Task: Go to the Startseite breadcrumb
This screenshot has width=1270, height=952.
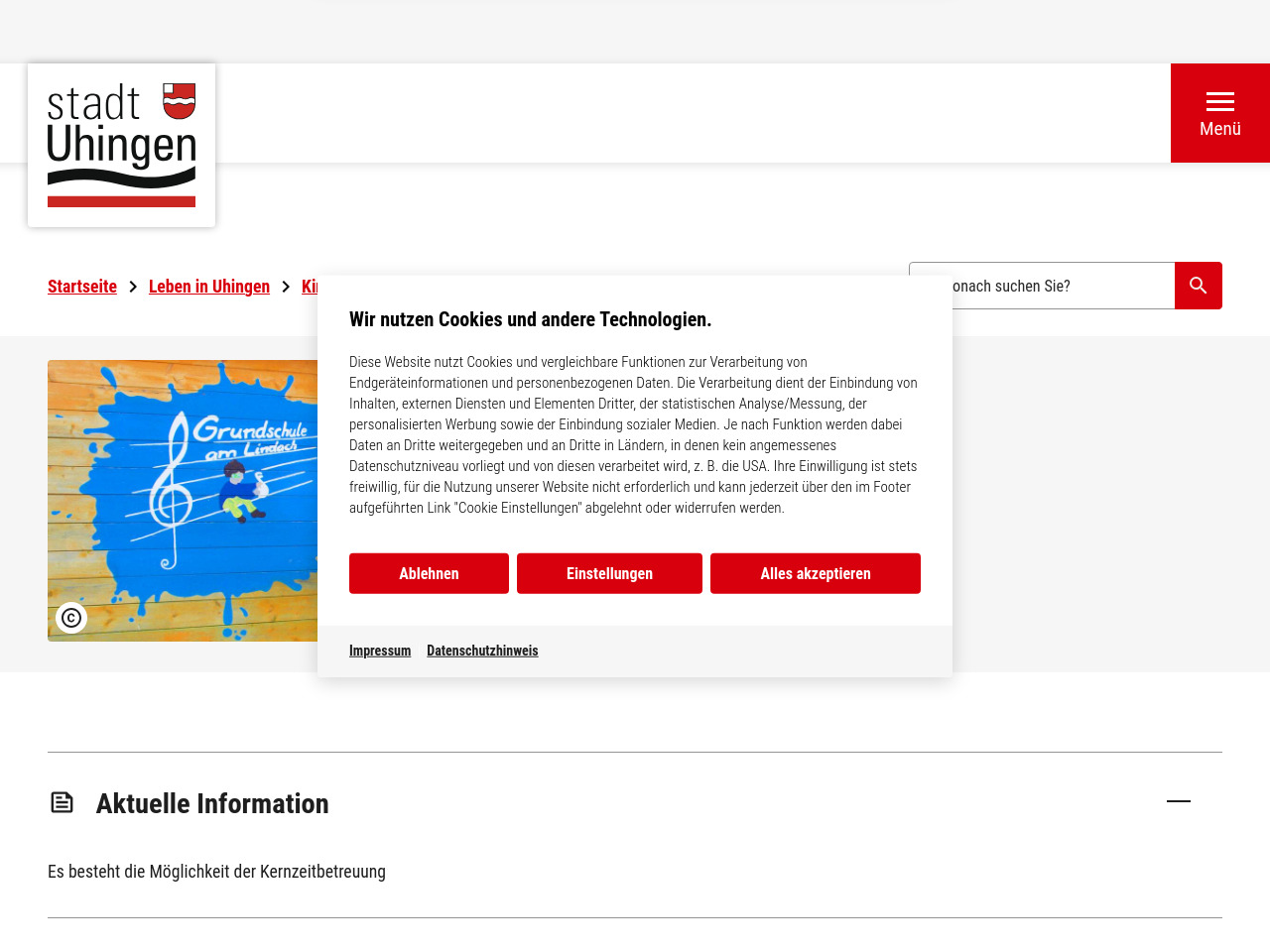Action: tap(82, 287)
